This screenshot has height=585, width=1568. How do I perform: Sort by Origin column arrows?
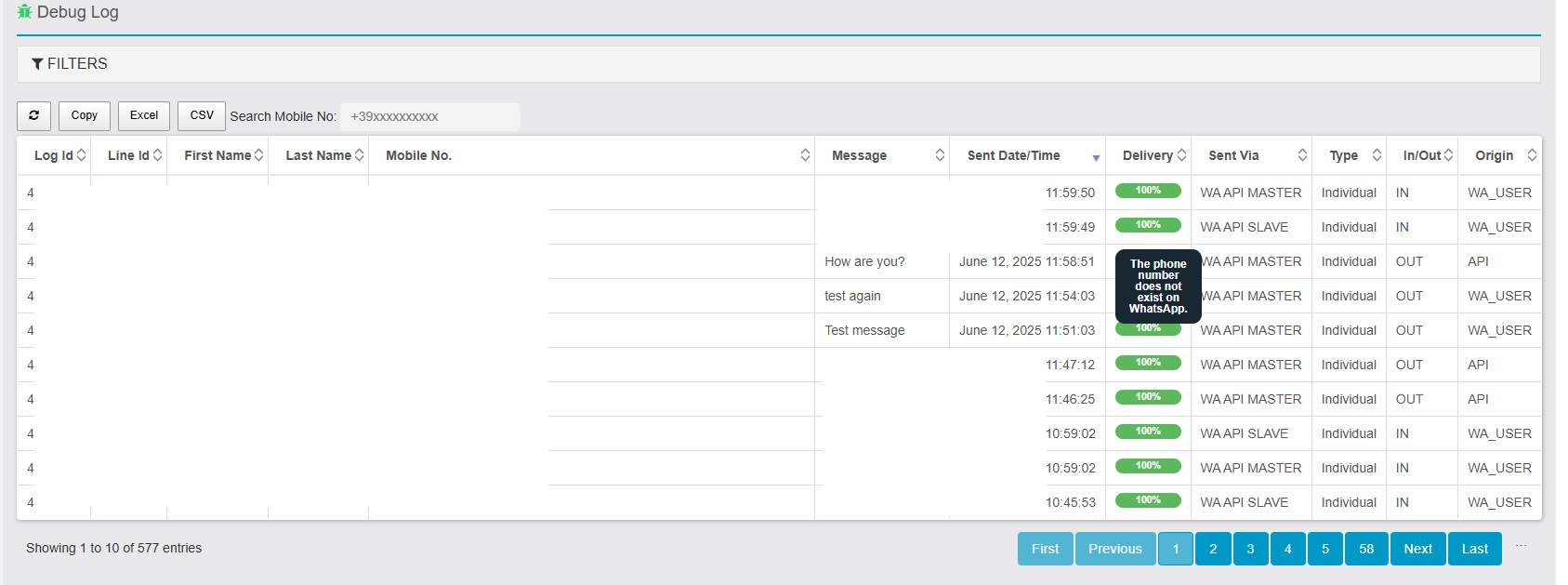1532,155
